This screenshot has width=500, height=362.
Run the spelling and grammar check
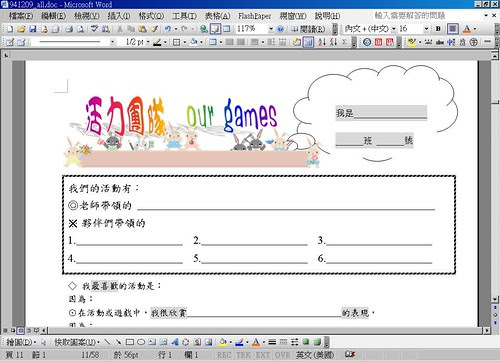(x=95, y=29)
